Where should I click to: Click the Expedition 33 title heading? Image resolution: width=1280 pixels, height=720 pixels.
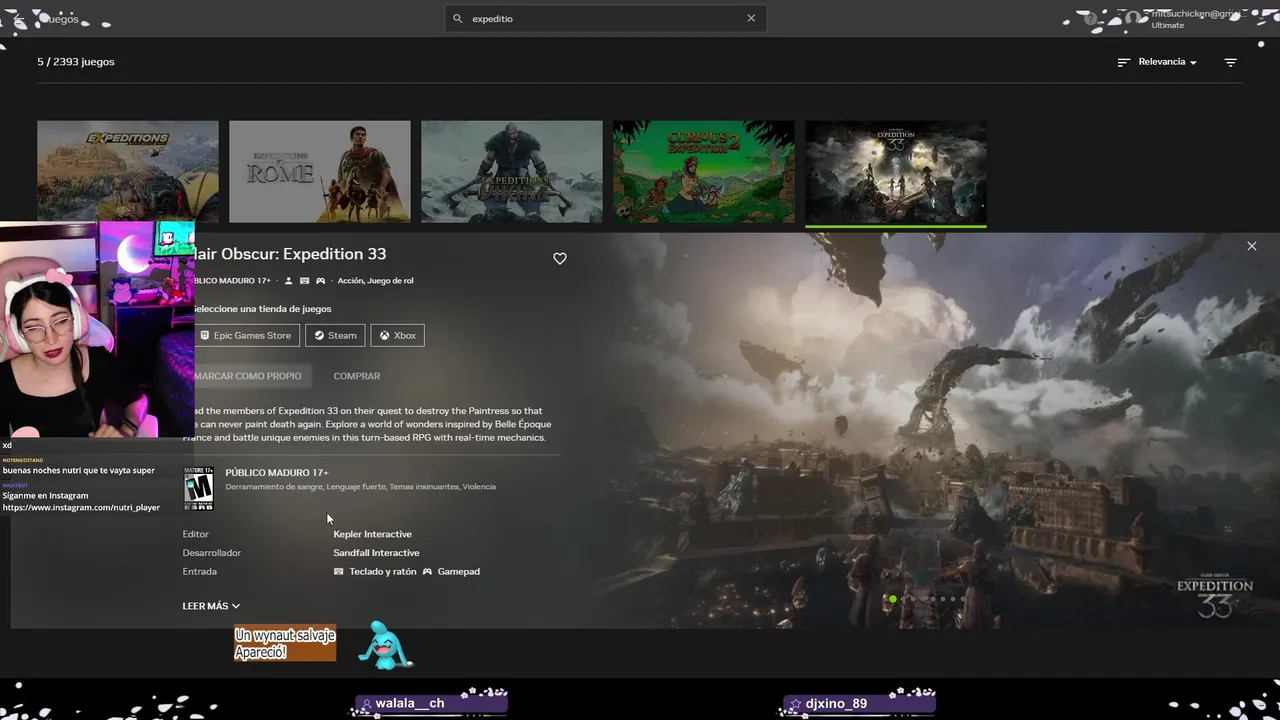coord(290,254)
